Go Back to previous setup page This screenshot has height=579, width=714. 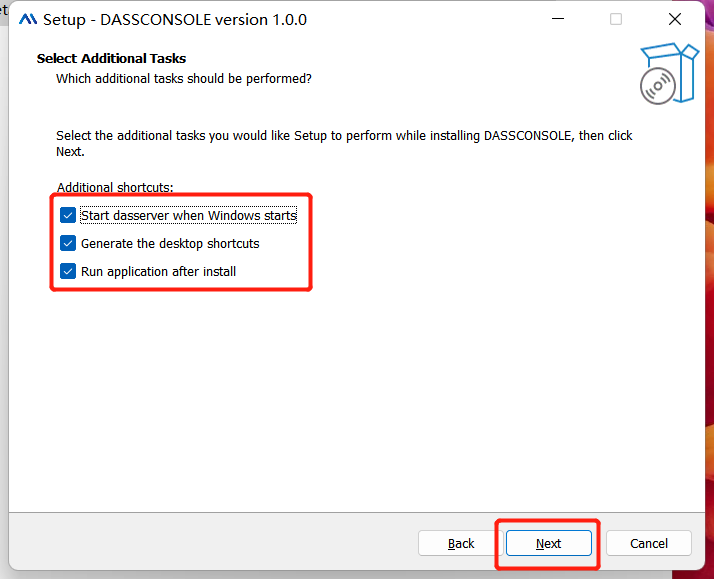460,543
